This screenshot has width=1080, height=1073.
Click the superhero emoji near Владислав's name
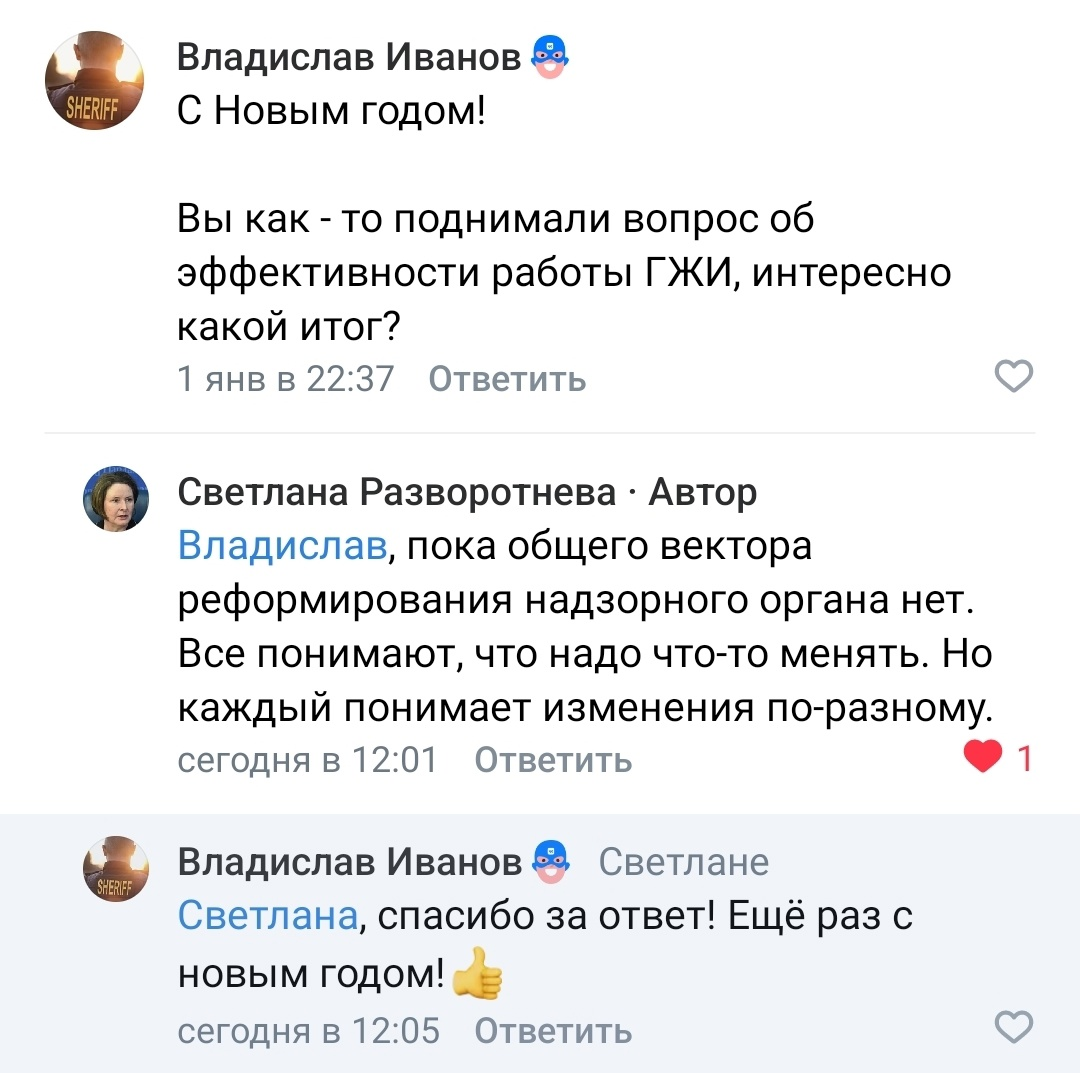[x=548, y=57]
